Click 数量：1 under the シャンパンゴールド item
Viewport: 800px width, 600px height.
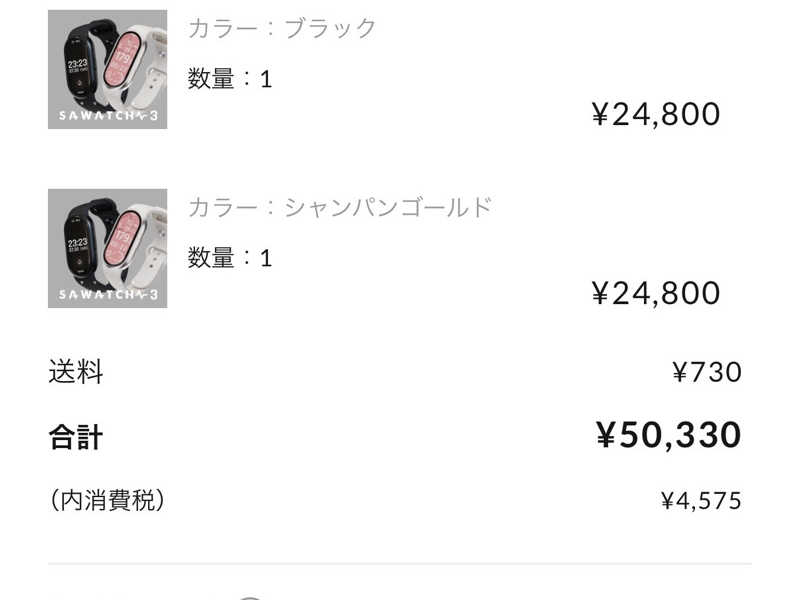coord(230,258)
